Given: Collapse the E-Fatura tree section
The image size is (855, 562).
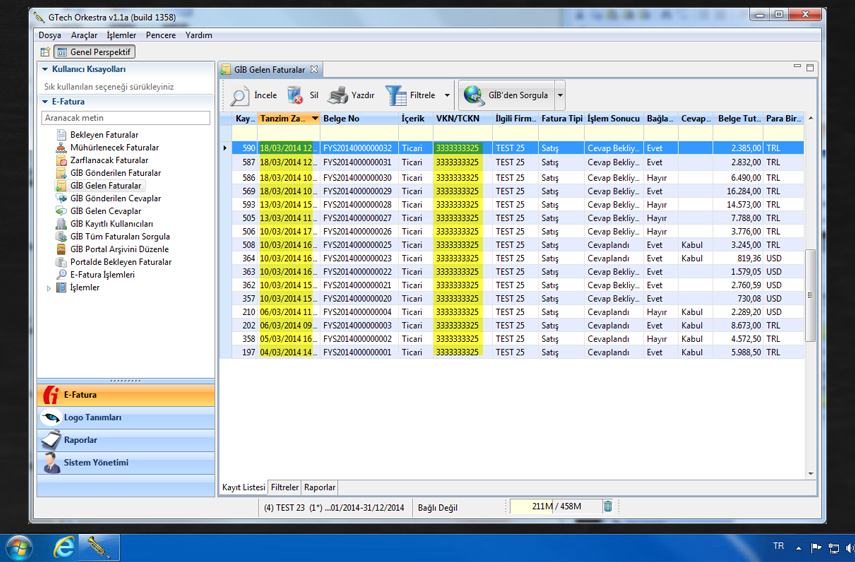Looking at the screenshot, I should click(45, 101).
